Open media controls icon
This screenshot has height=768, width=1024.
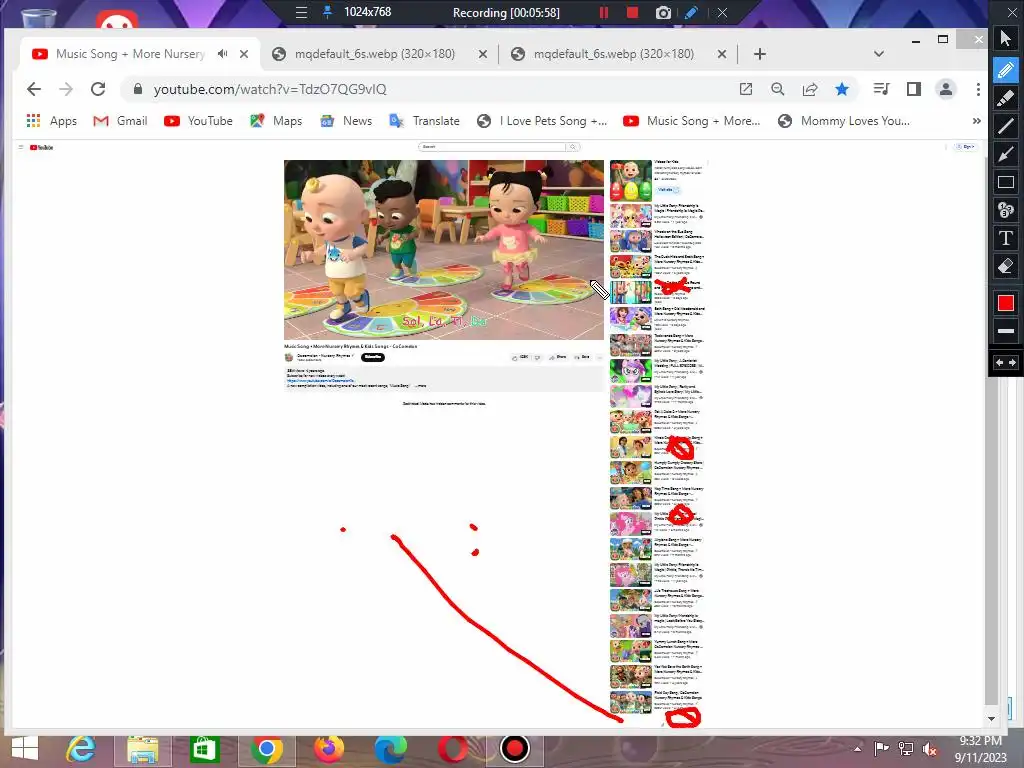point(882,89)
